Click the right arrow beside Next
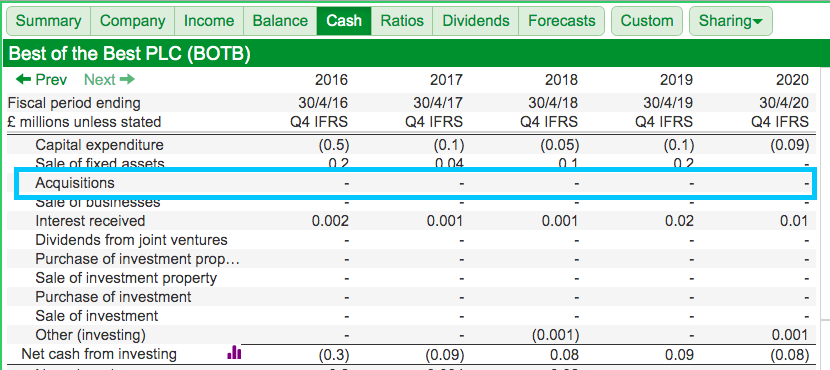830x370 pixels. click(127, 79)
